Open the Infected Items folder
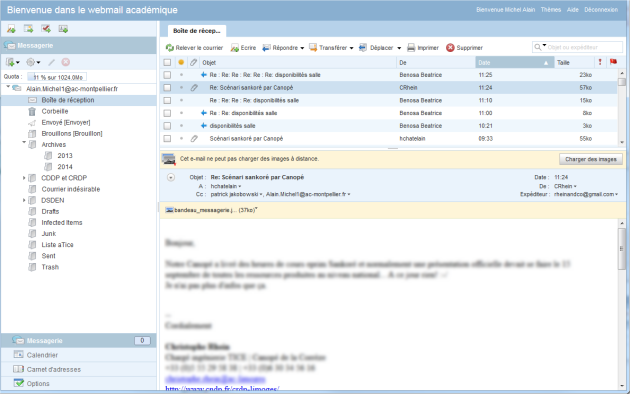 (x=61, y=223)
